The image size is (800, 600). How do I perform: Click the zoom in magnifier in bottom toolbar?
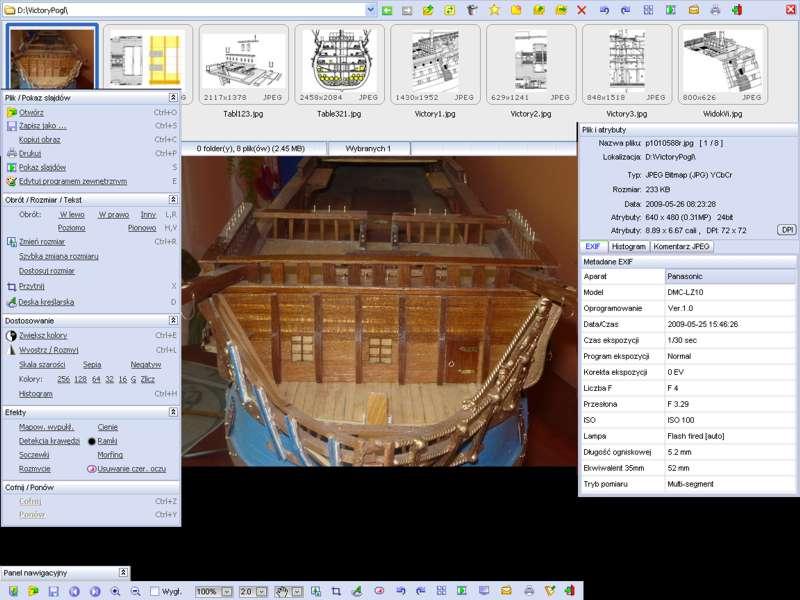coord(116,592)
